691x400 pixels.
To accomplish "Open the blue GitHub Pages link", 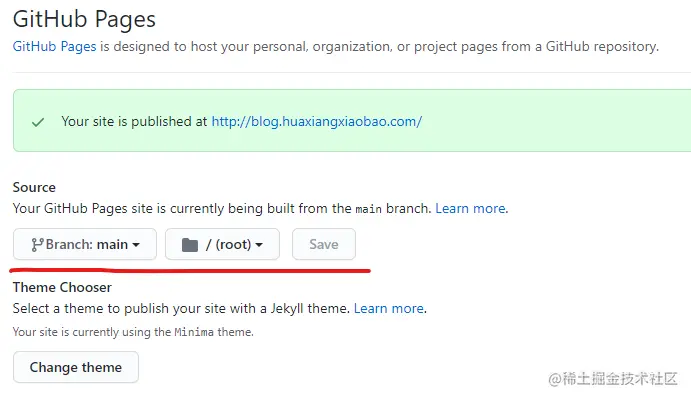I will click(54, 46).
